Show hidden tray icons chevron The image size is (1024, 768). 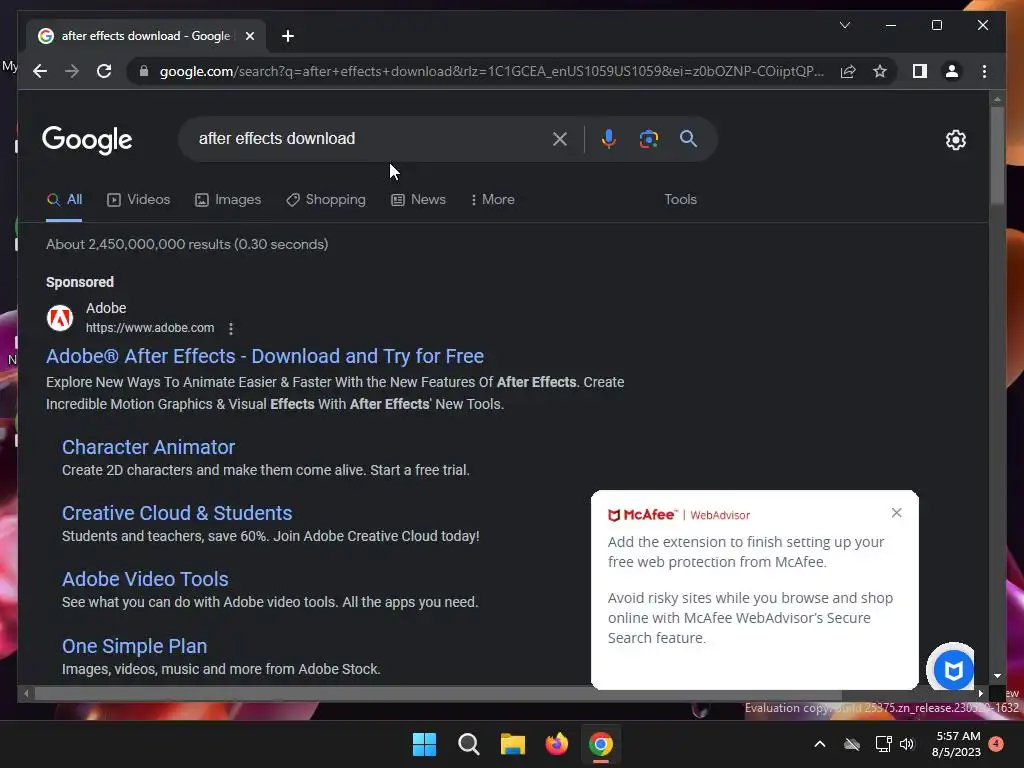820,744
